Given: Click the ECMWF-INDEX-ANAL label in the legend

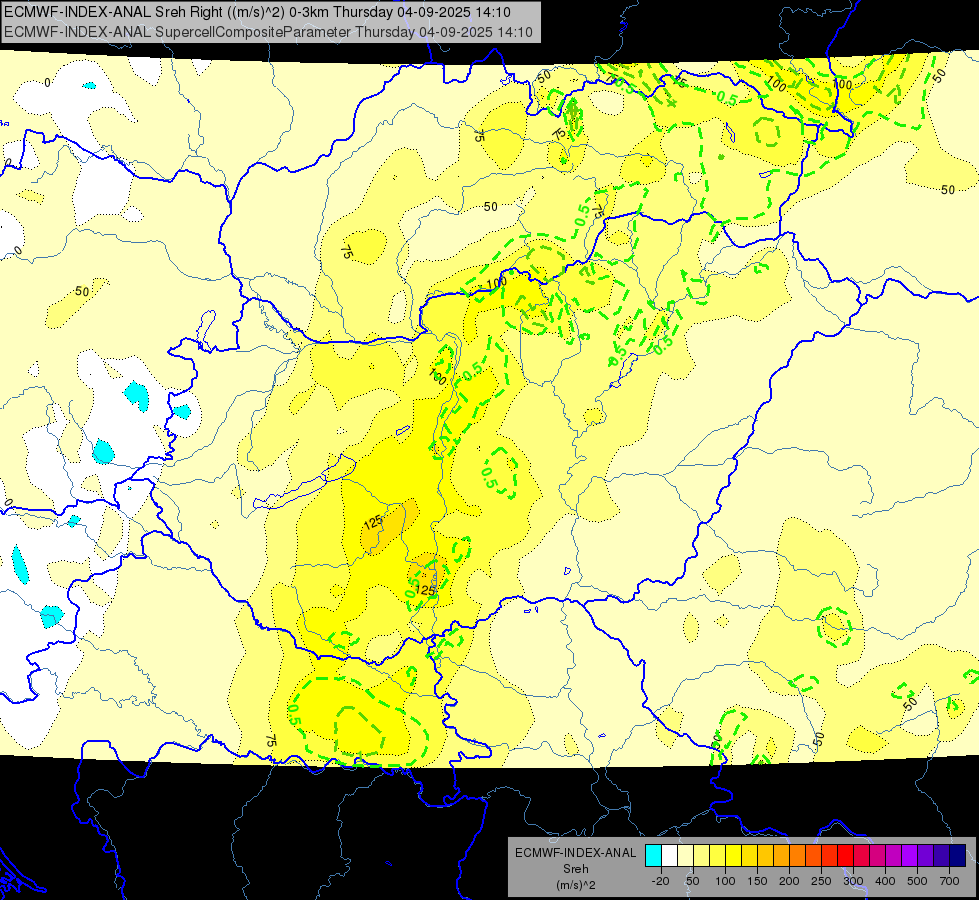Looking at the screenshot, I should tap(576, 853).
